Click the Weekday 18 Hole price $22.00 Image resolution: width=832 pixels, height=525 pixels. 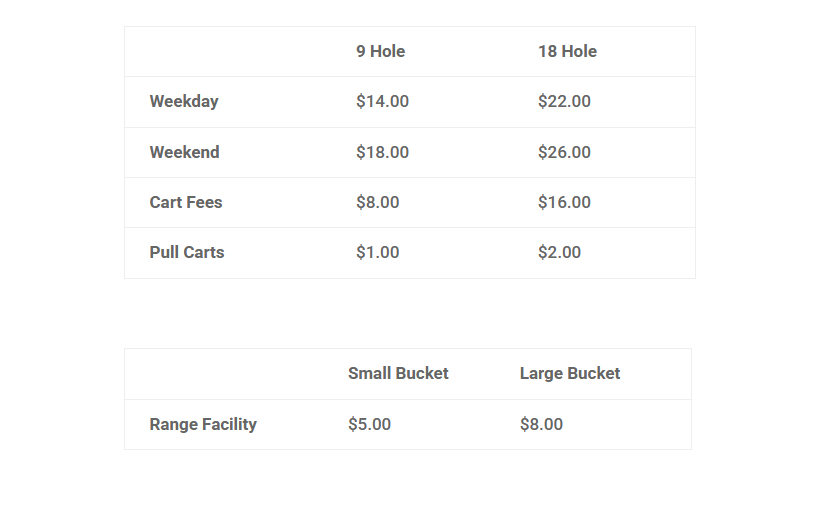[x=564, y=102]
